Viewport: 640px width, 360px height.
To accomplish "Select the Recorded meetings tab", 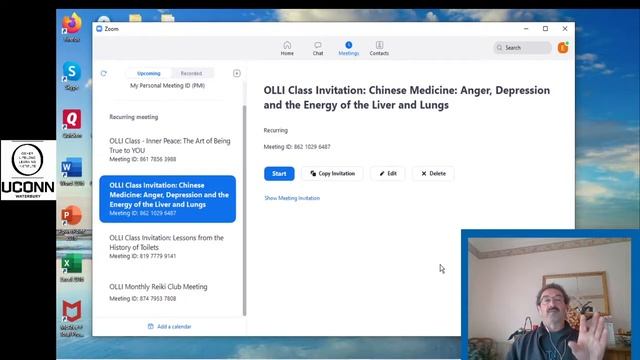I will coord(191,73).
